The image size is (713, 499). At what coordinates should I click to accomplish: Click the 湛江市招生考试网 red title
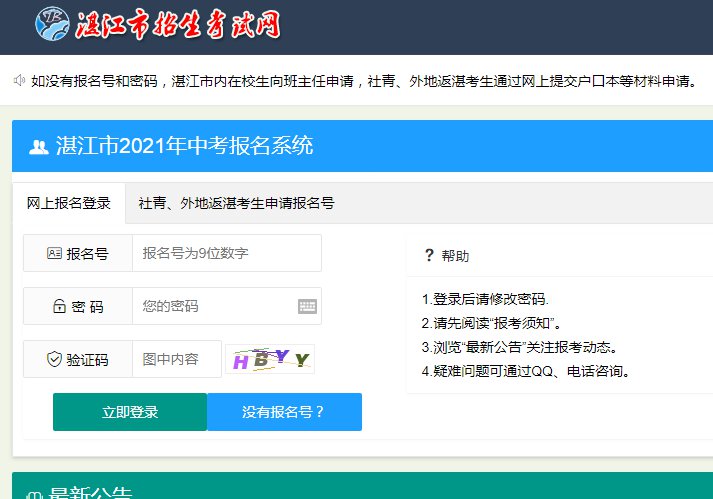pos(178,25)
